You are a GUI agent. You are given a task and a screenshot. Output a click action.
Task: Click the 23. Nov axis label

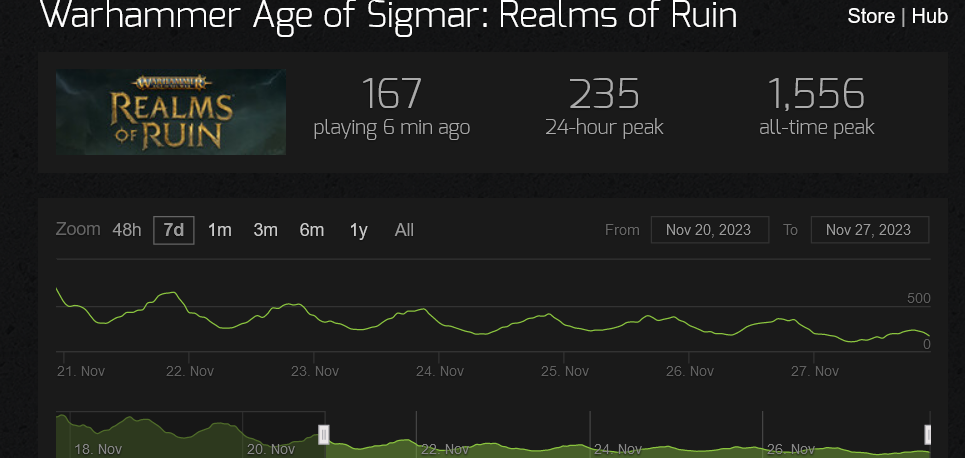click(x=315, y=371)
